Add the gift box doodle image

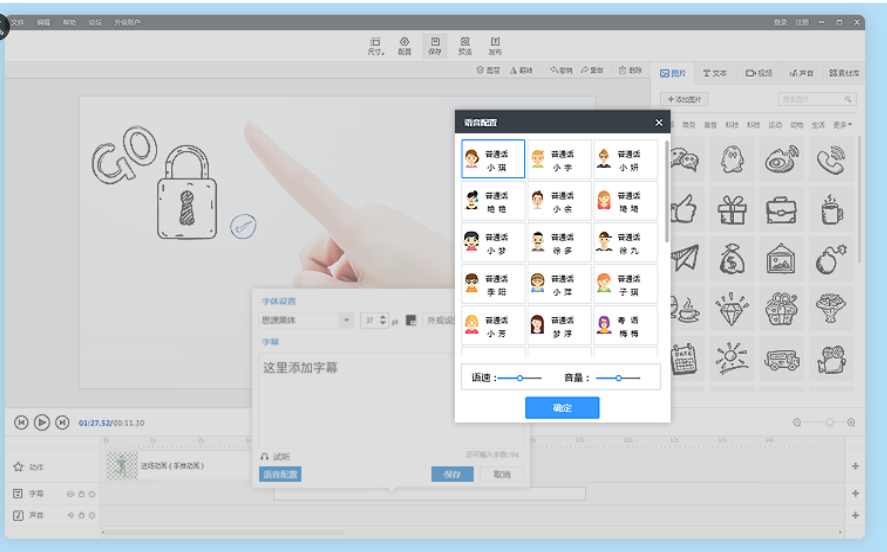732,209
